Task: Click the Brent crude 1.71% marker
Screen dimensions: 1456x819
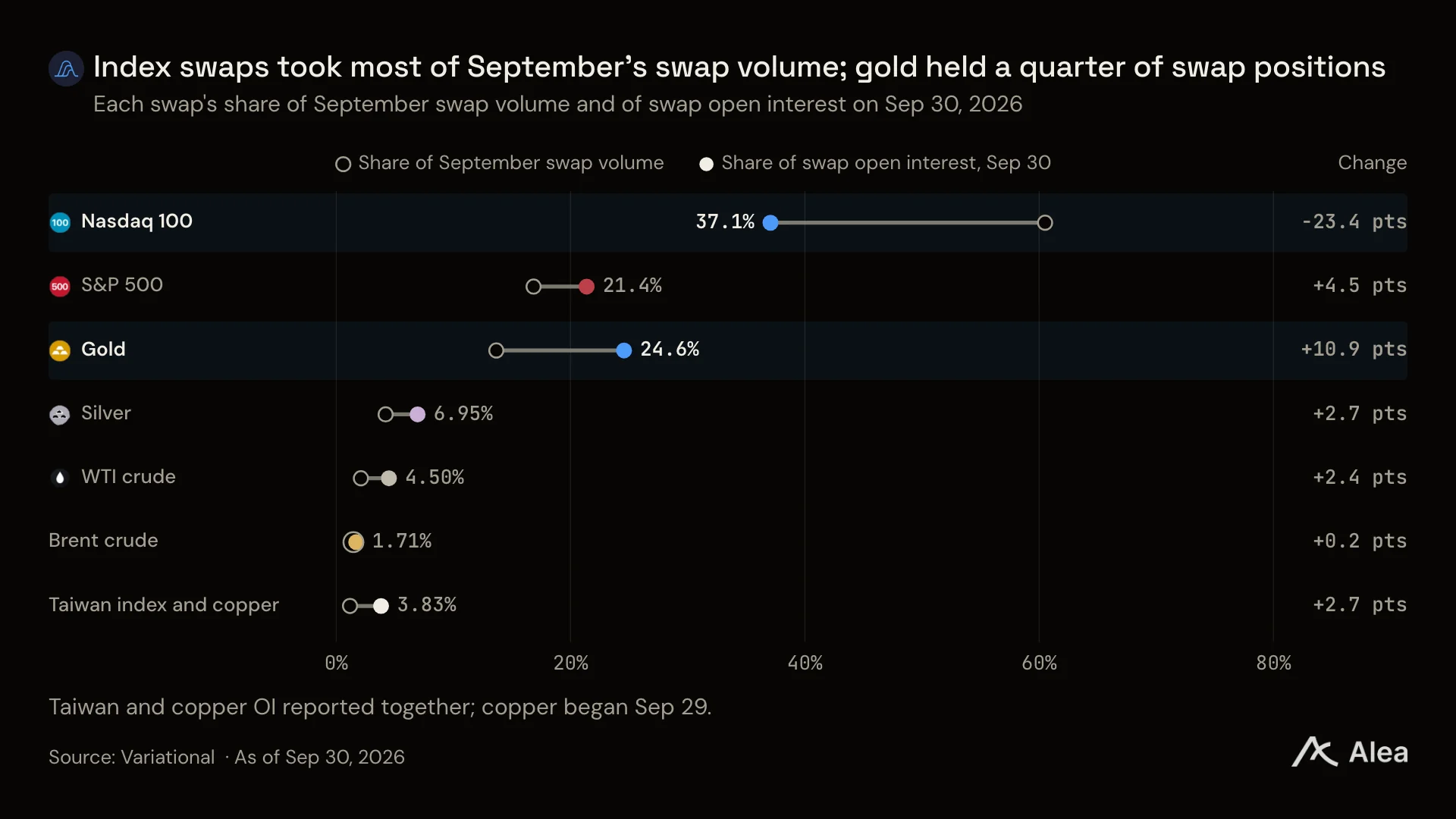Action: point(354,541)
